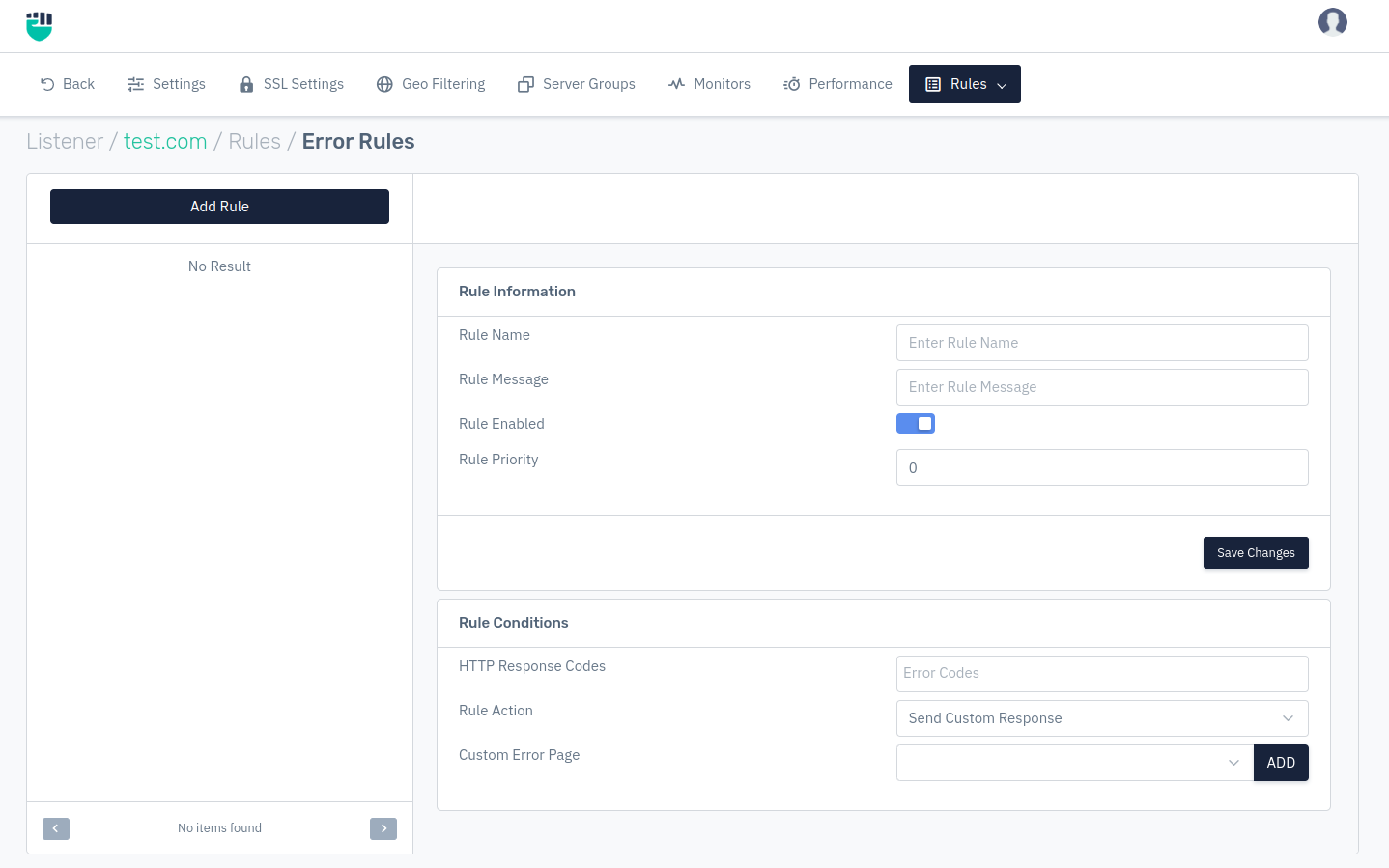Viewport: 1389px width, 868px height.
Task: Open the Settings tab
Action: click(x=166, y=84)
